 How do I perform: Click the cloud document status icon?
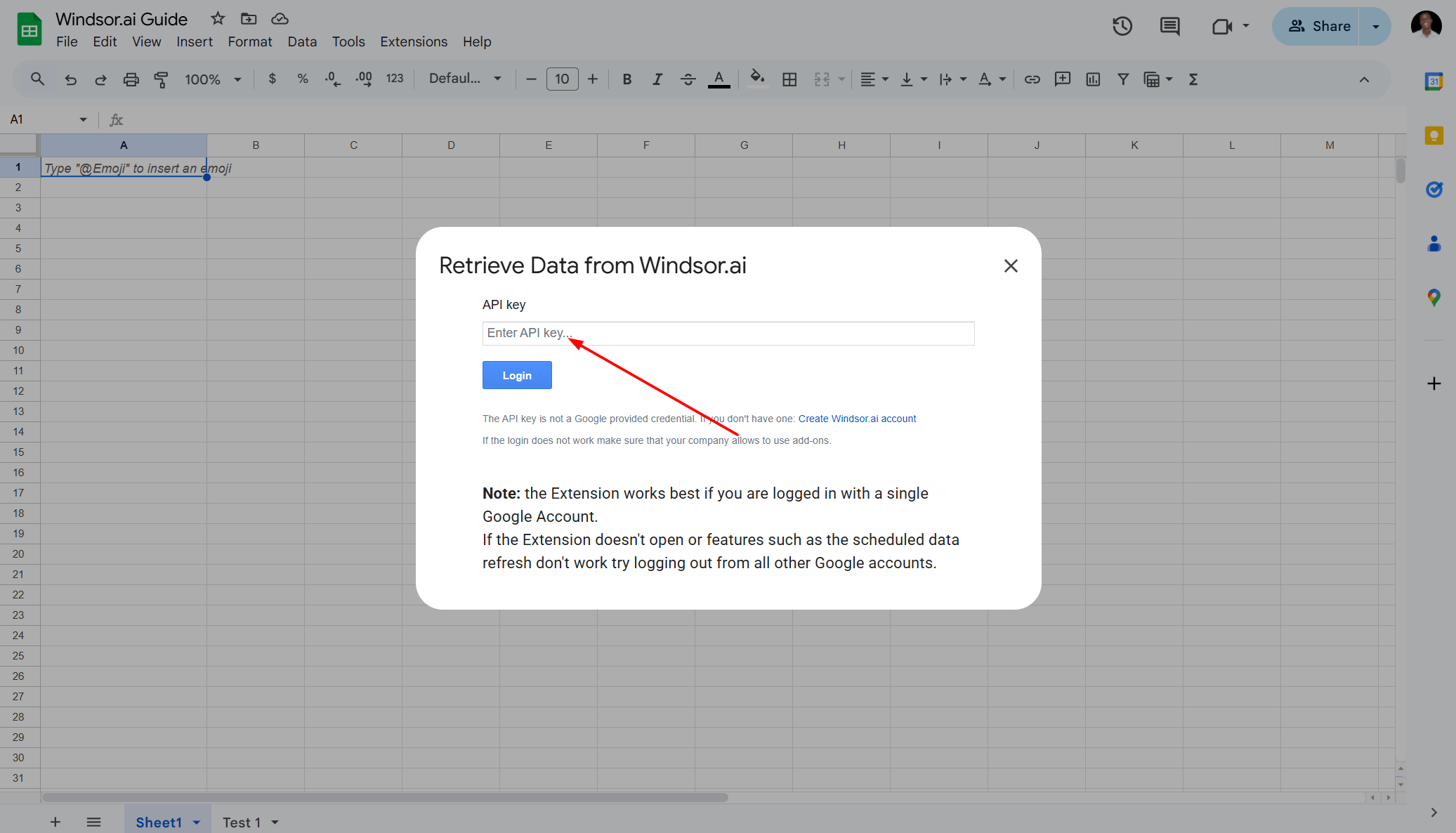click(x=280, y=18)
